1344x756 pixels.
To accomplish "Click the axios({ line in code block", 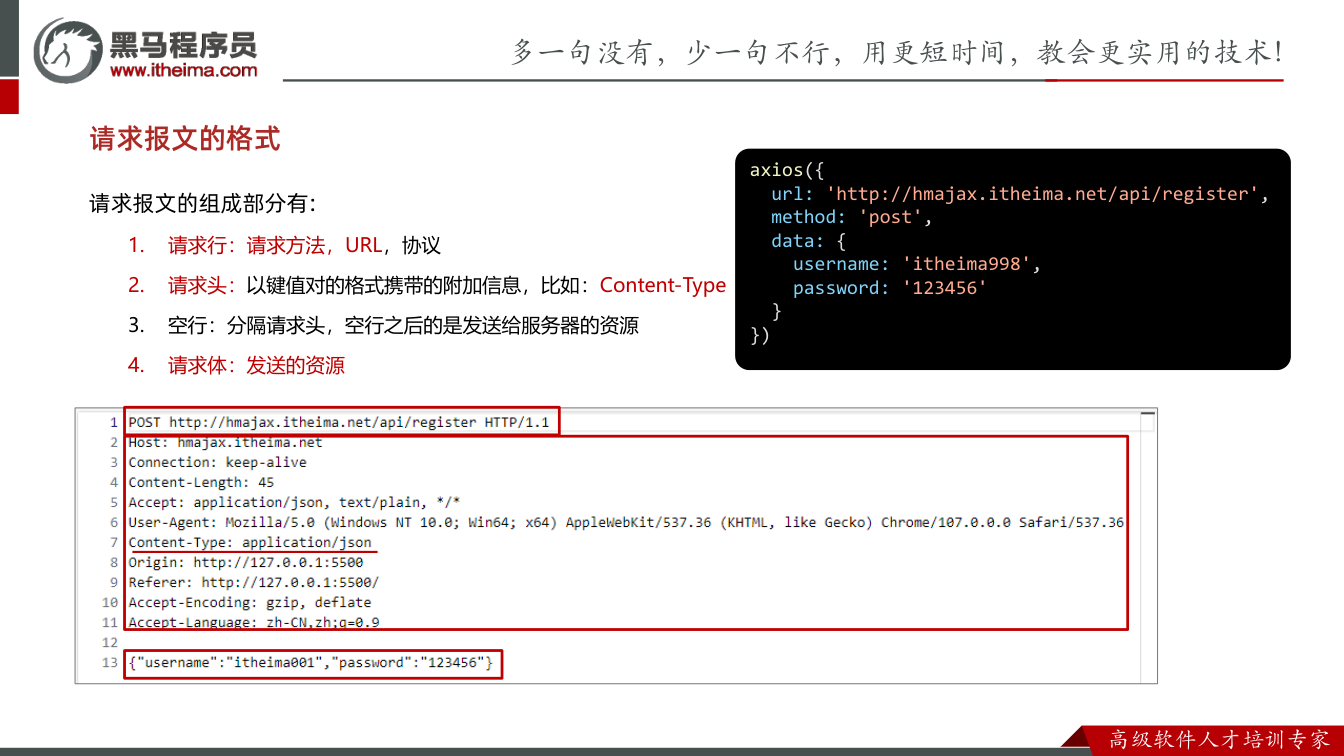I will [x=786, y=170].
